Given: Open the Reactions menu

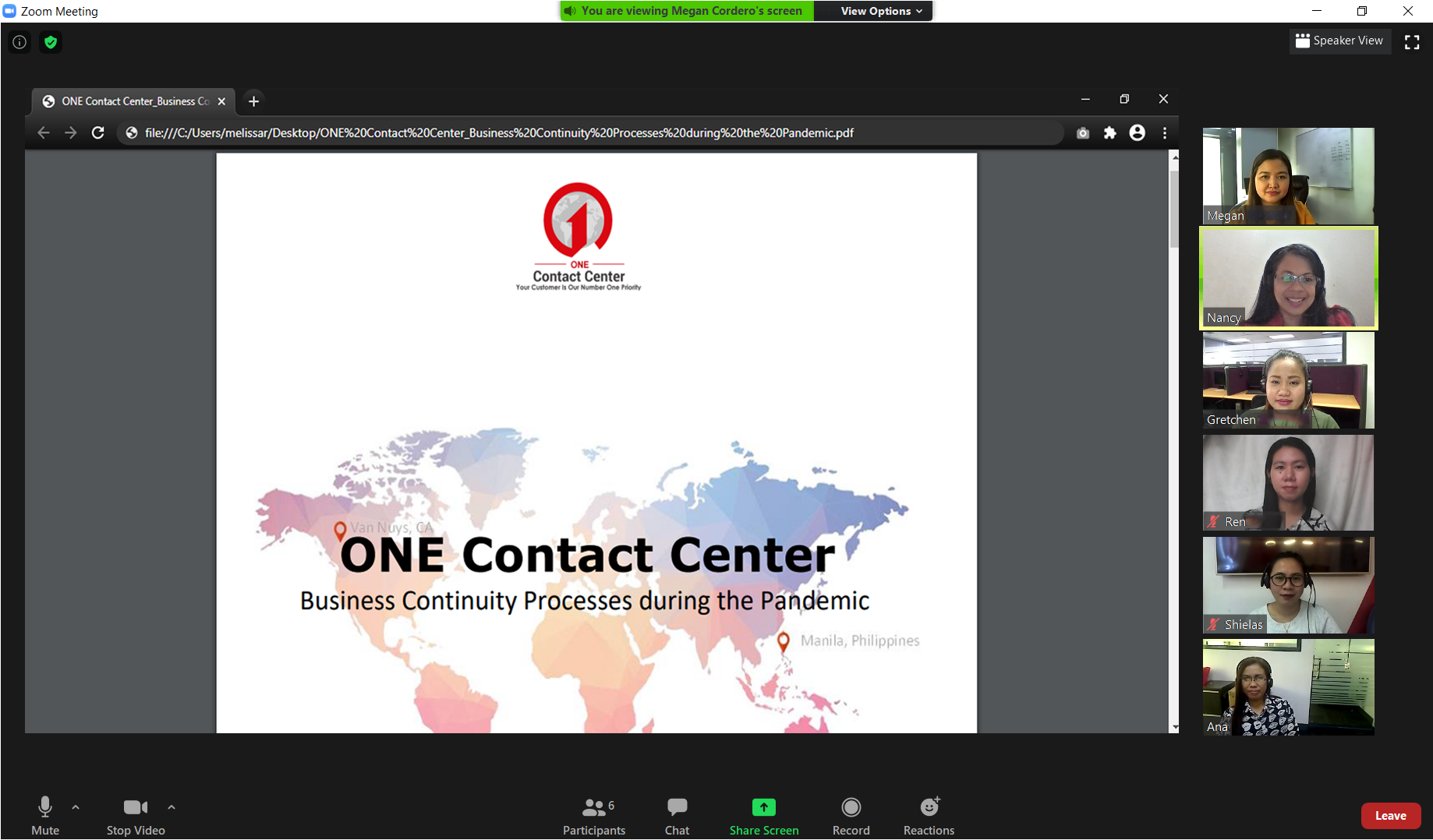Looking at the screenshot, I should (x=929, y=816).
